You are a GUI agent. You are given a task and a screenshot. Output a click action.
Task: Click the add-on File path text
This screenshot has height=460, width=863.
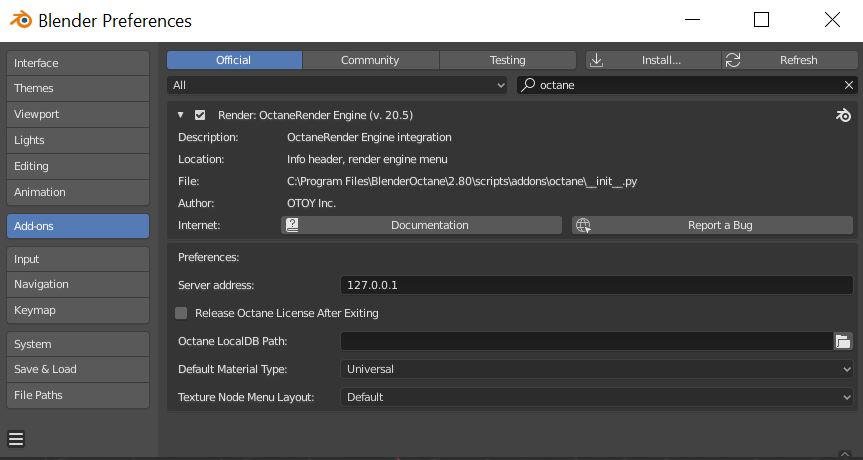tap(462, 181)
